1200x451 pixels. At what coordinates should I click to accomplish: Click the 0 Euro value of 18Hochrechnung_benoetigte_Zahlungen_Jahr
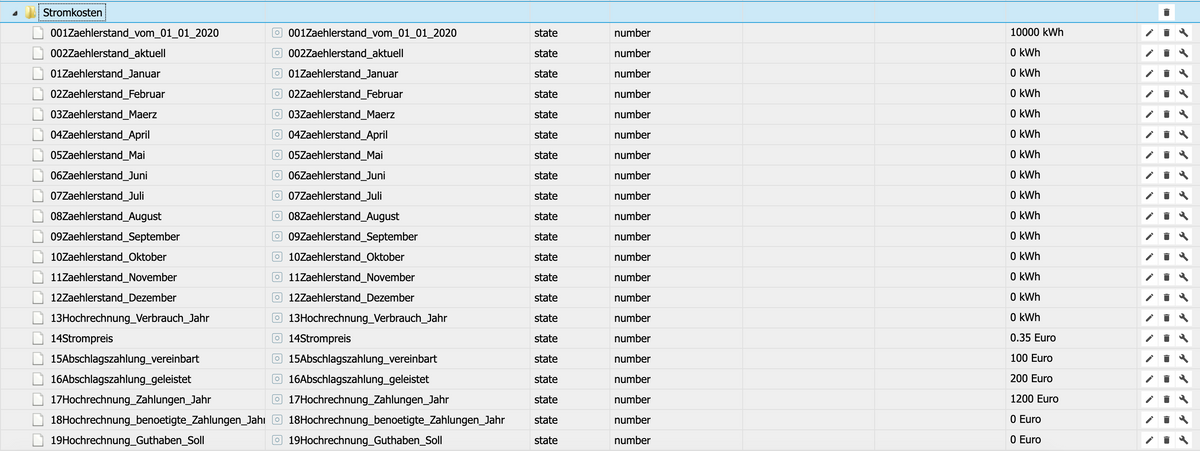[x=1071, y=419]
